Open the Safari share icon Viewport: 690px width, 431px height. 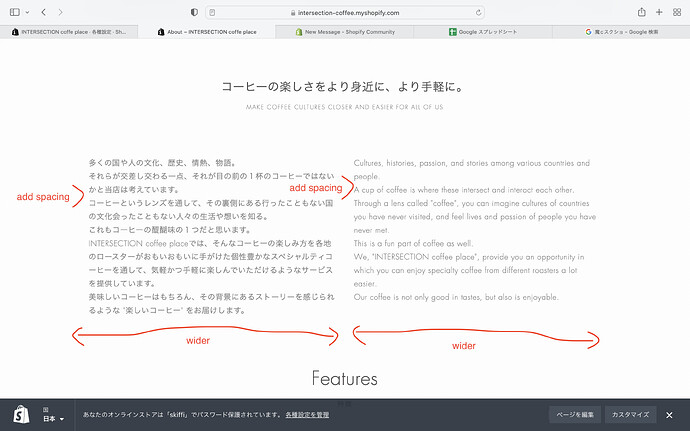tap(642, 12)
